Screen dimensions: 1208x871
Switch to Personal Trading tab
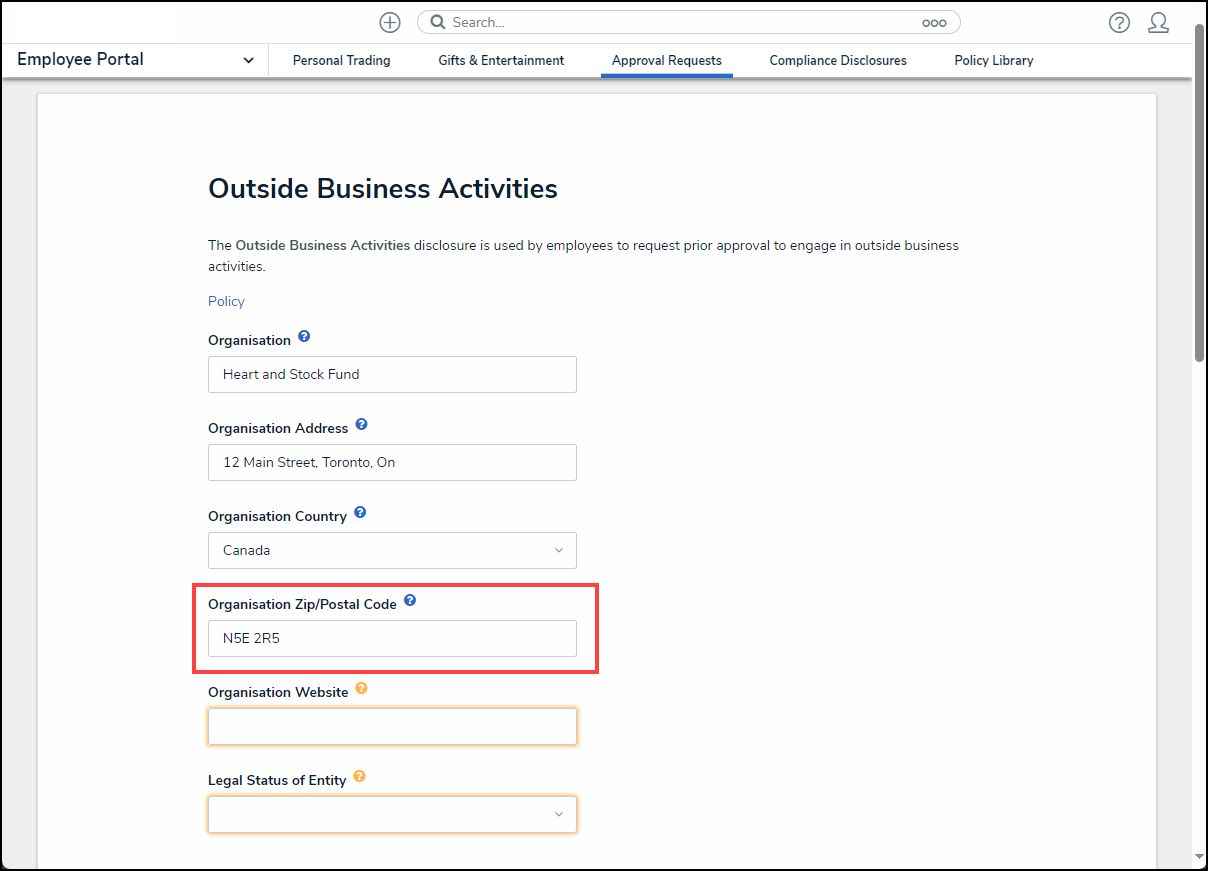(341, 60)
